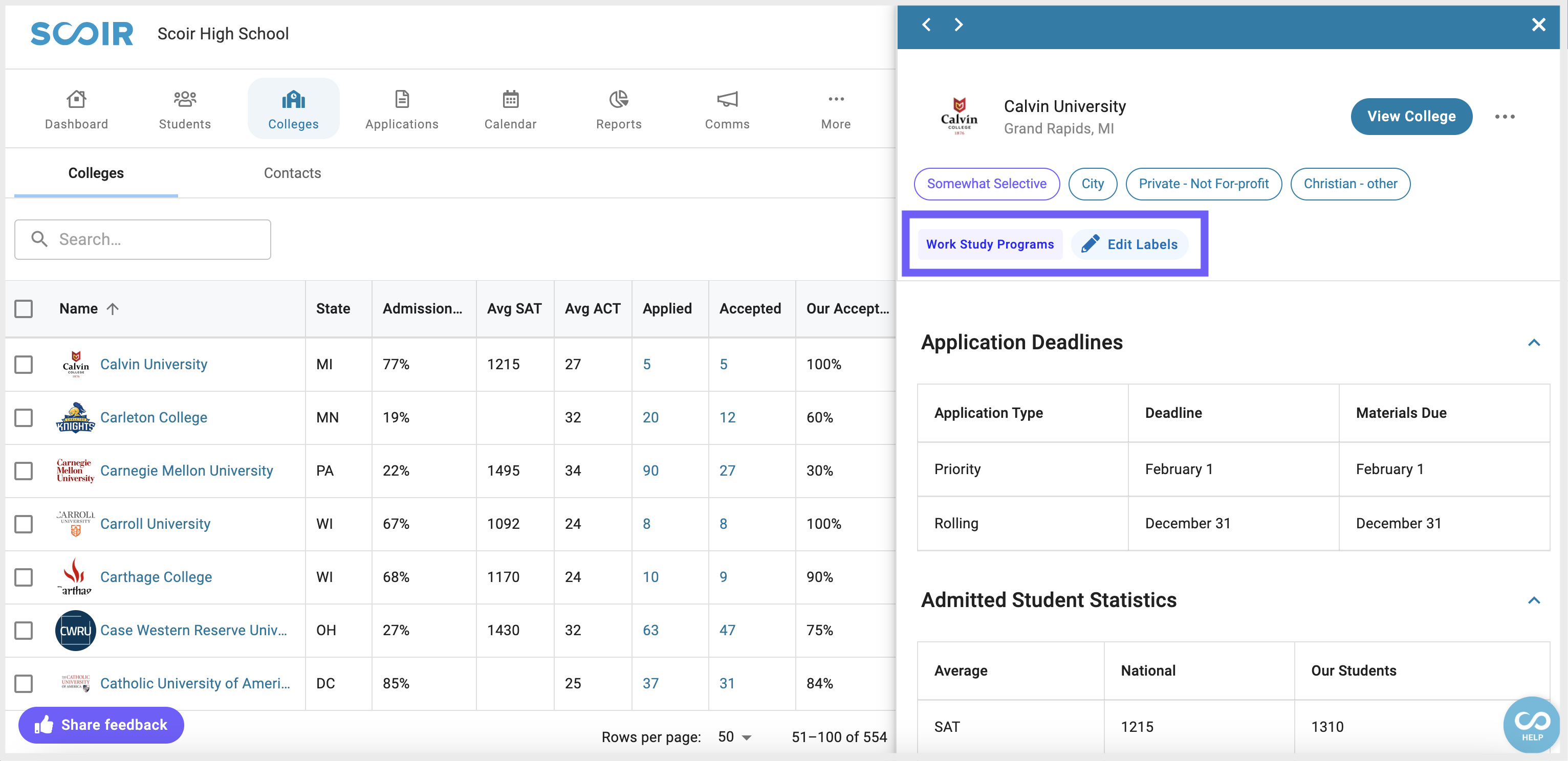This screenshot has height=761, width=1568.
Task: Open three-dot options next to View College
Action: (1505, 117)
